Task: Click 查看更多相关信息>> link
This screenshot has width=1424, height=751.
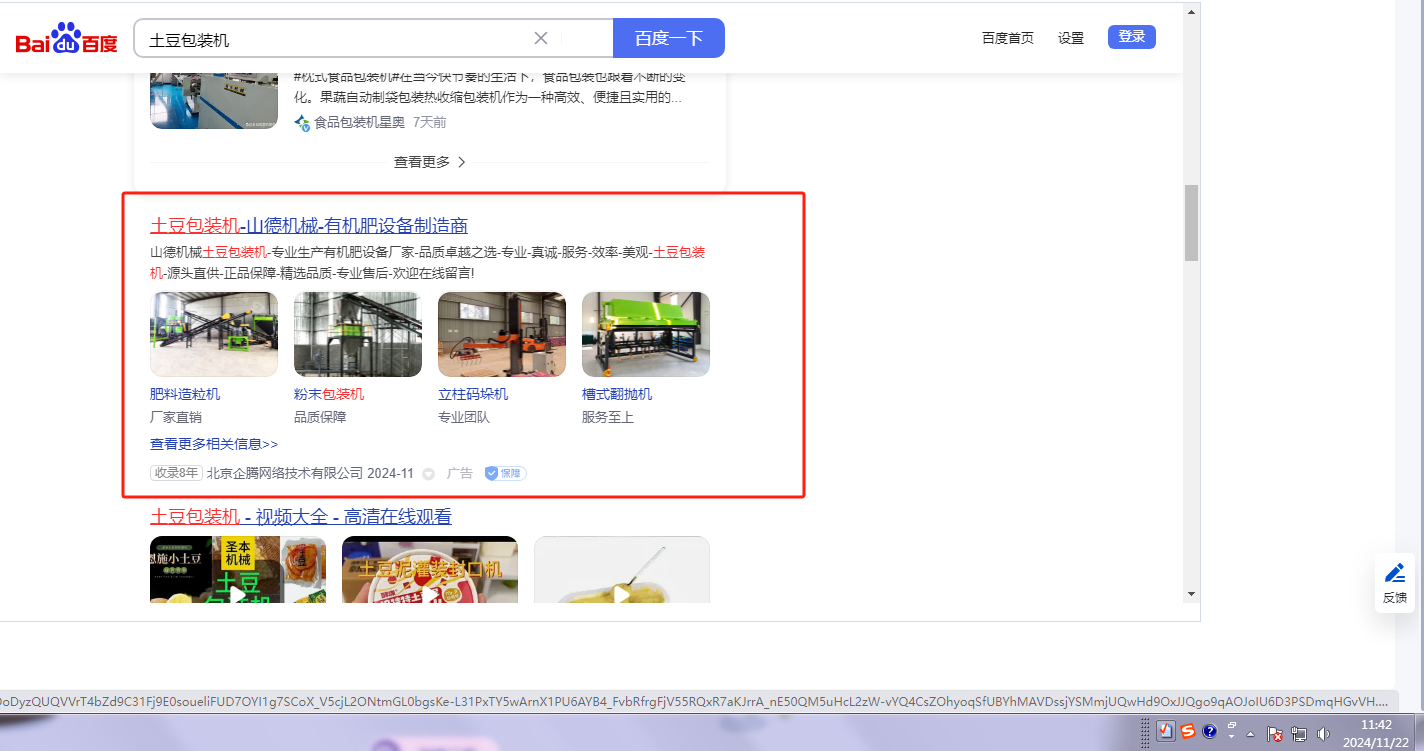Action: pyautogui.click(x=214, y=444)
